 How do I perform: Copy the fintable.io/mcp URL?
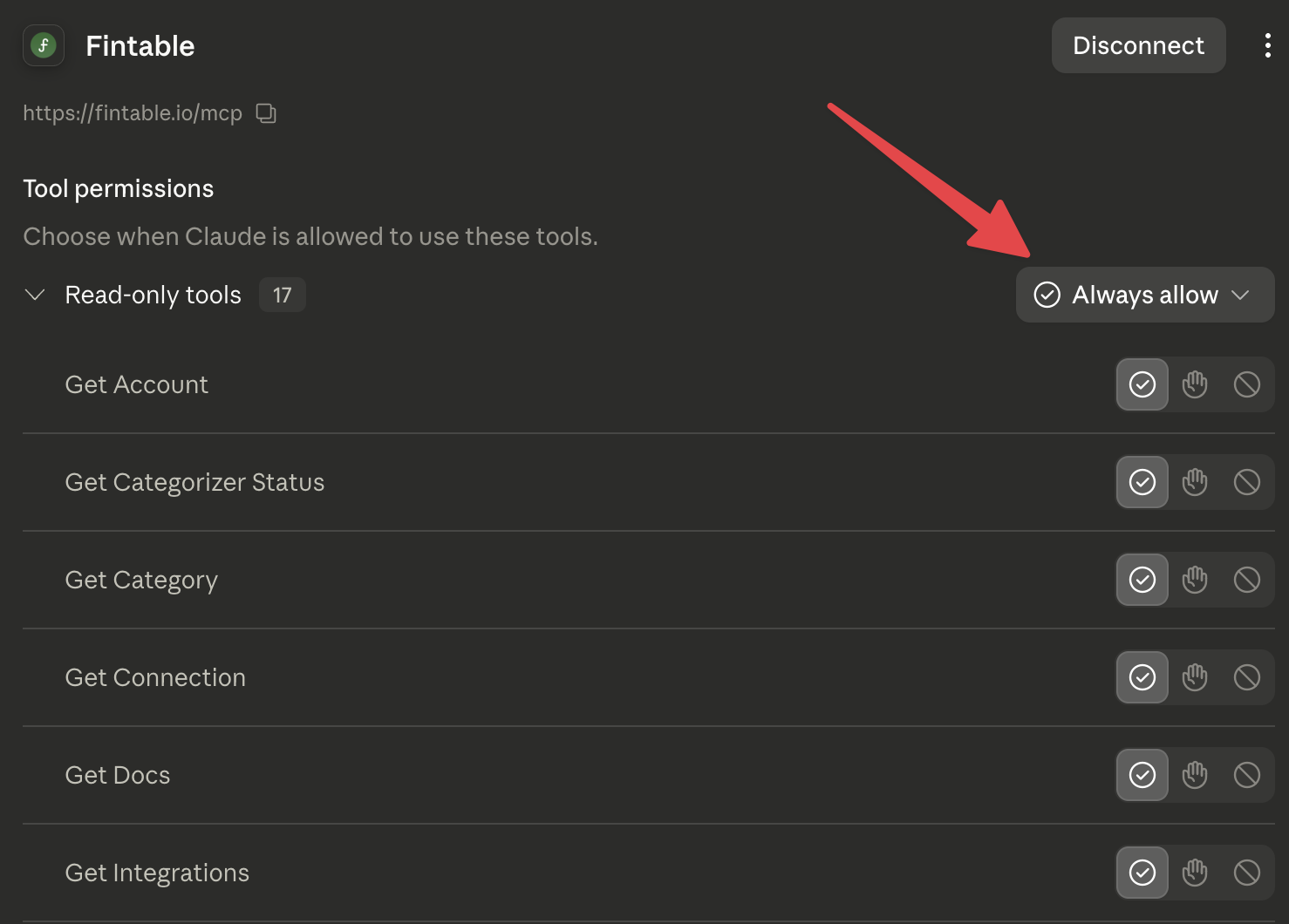266,113
